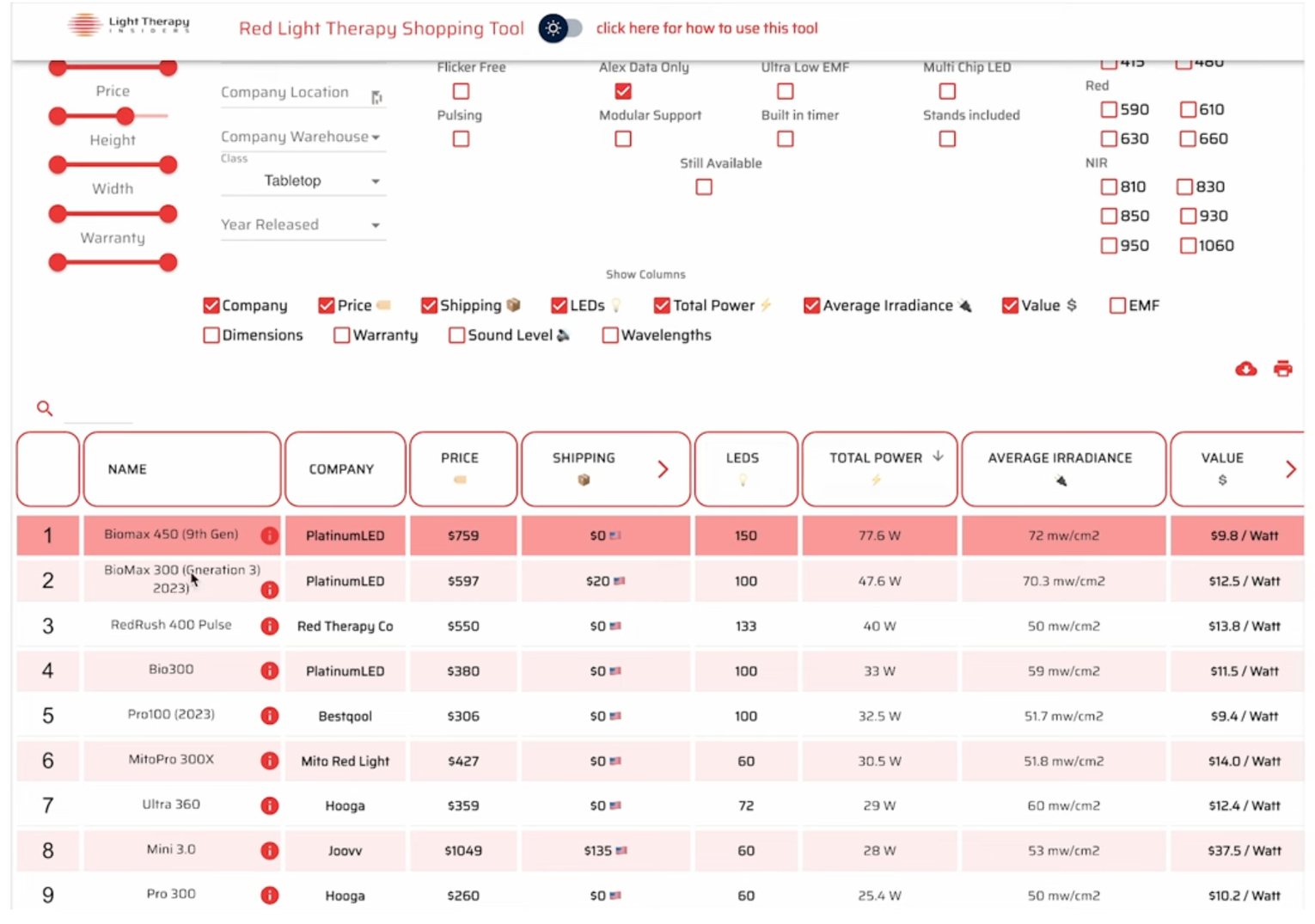Open info icon for Ultra 360

(x=269, y=805)
